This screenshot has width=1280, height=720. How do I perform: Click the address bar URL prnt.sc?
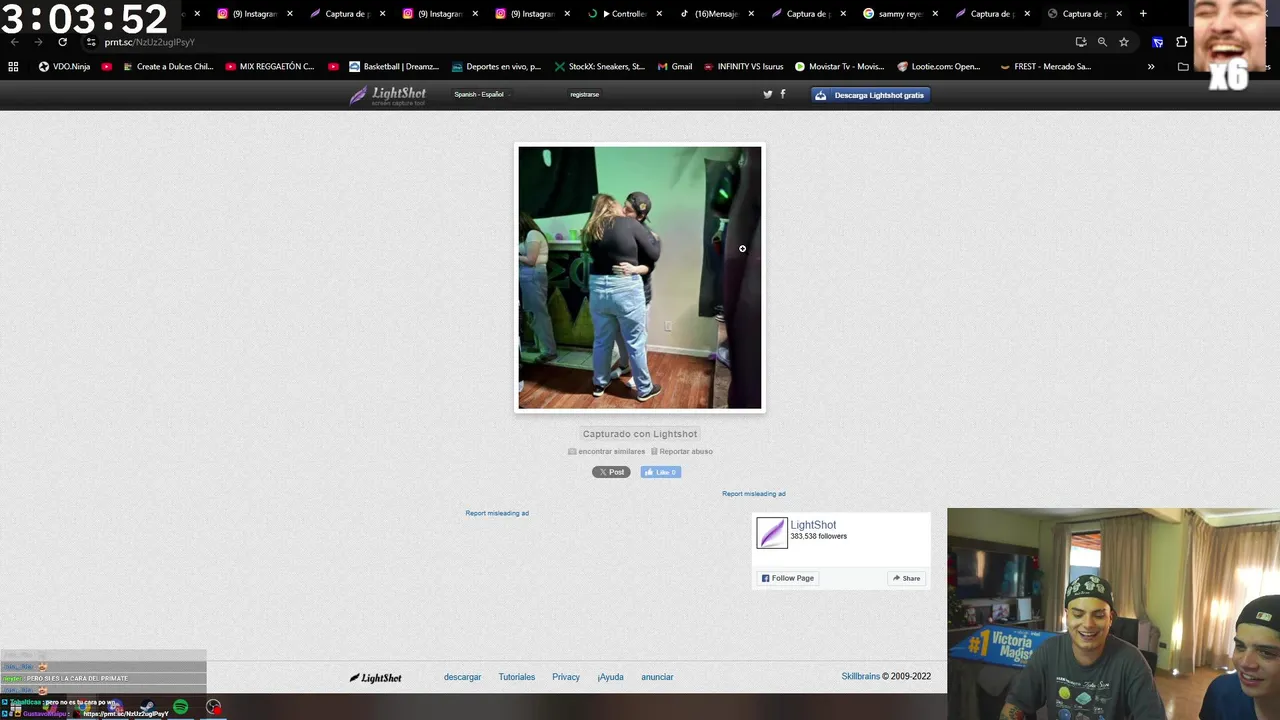[x=149, y=42]
